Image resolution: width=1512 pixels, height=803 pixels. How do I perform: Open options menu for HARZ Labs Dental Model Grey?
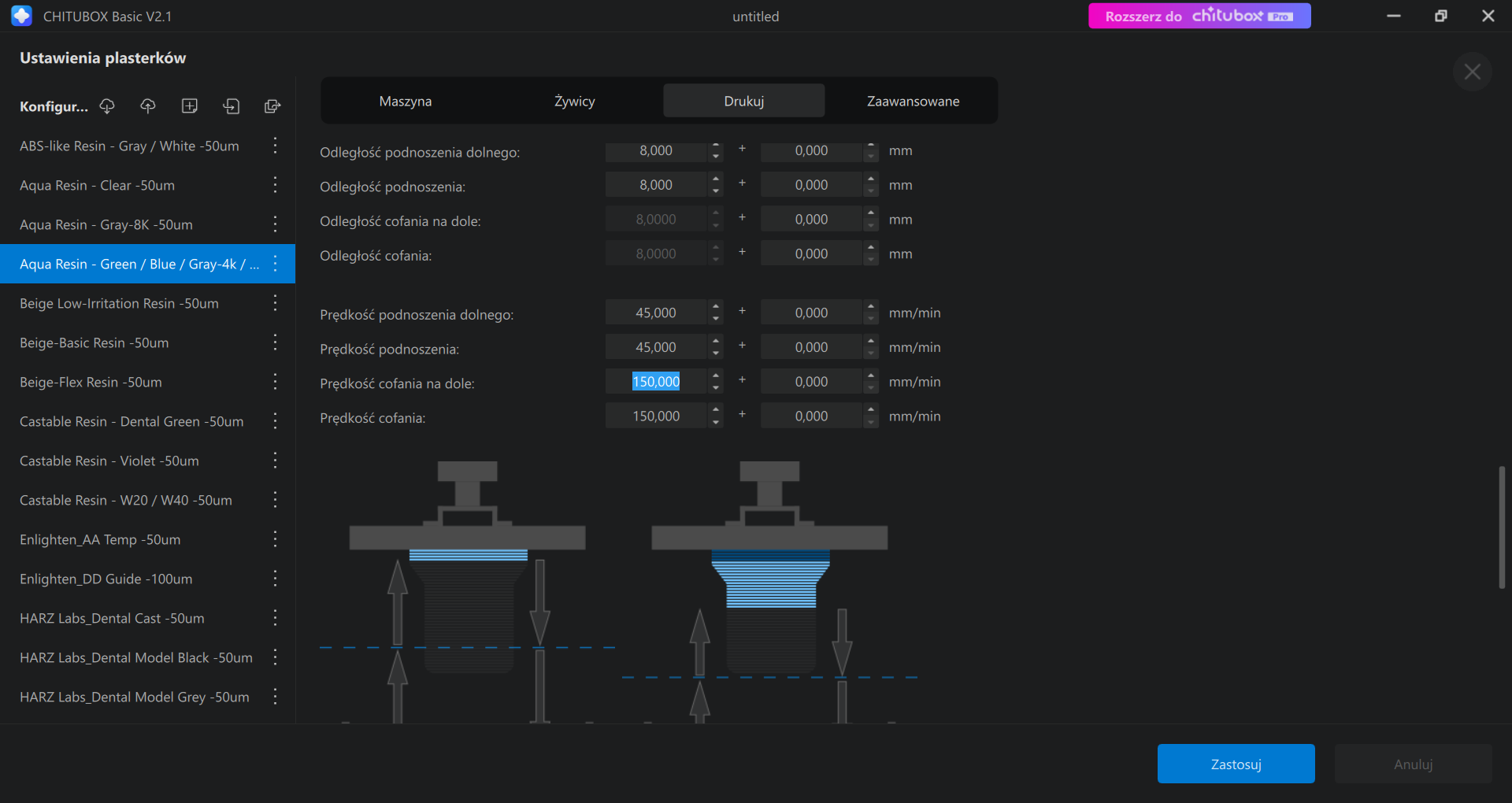click(x=275, y=697)
